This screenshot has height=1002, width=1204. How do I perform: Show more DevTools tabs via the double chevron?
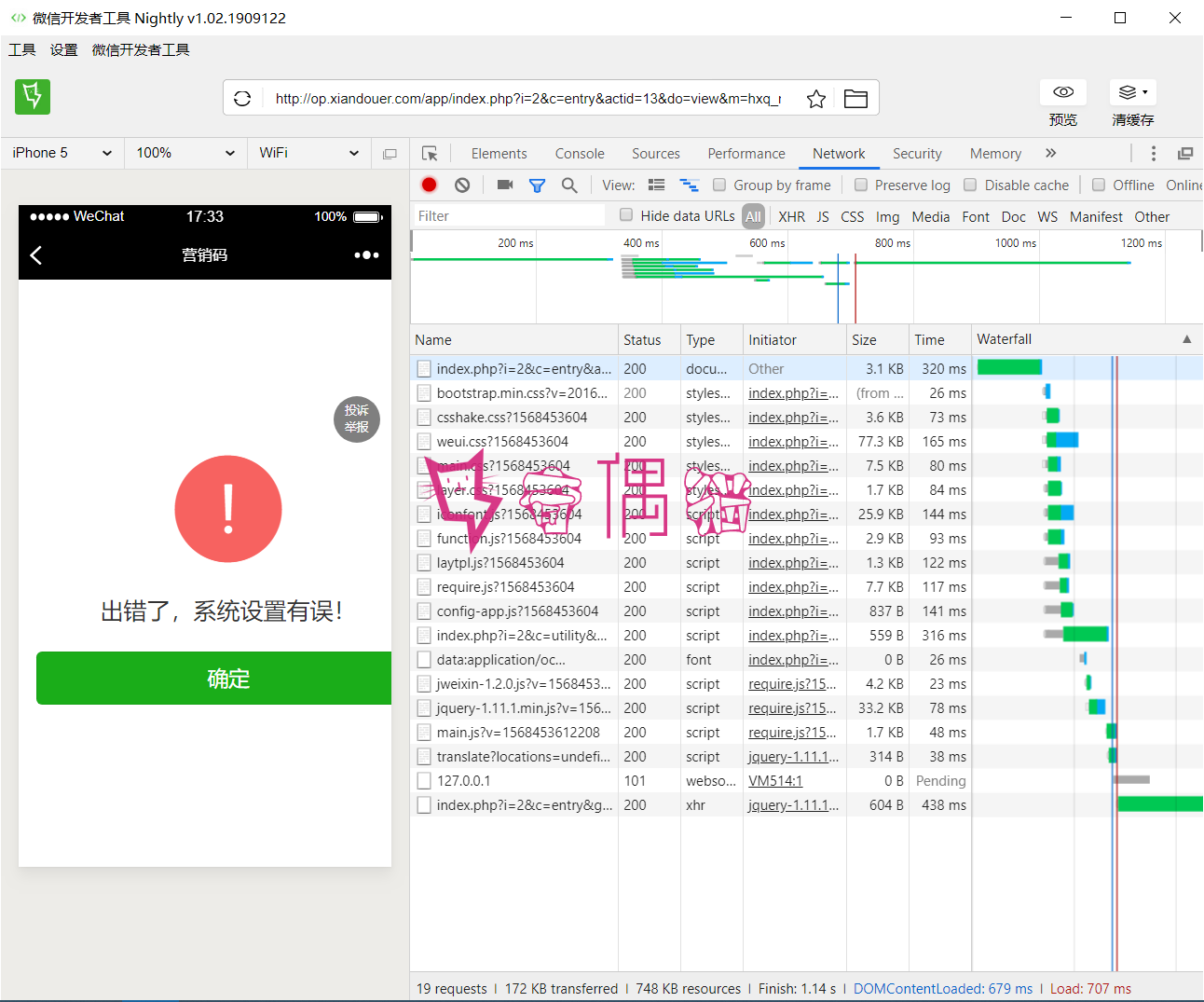(1051, 153)
